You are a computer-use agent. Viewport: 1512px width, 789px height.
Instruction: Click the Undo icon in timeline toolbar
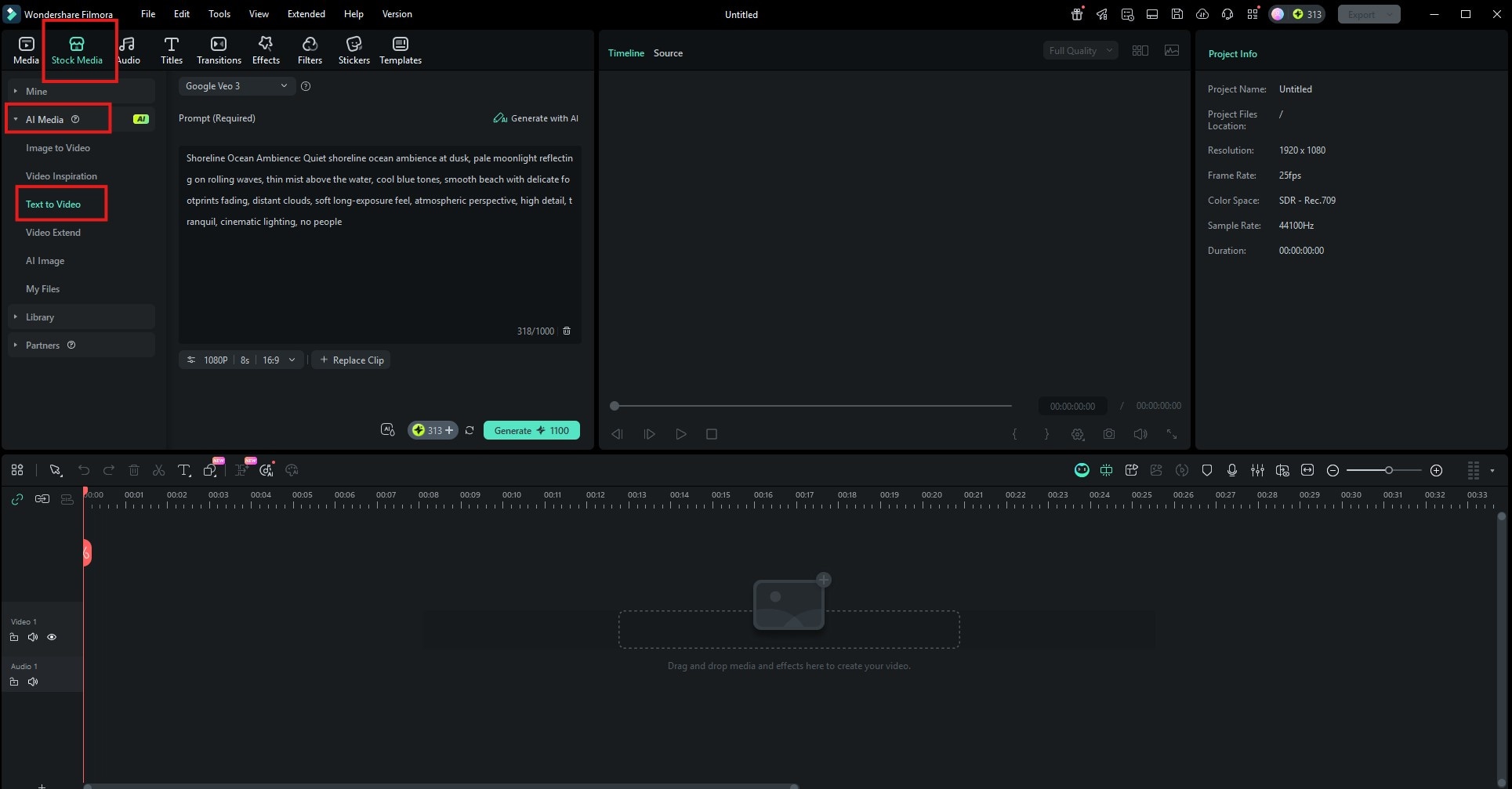pos(84,470)
